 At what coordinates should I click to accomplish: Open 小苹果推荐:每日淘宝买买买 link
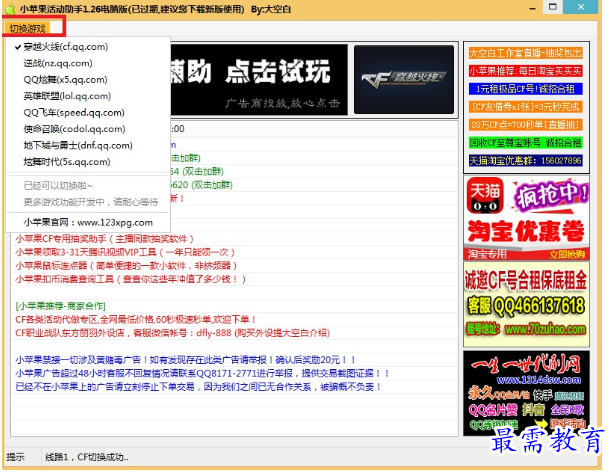(x=525, y=71)
